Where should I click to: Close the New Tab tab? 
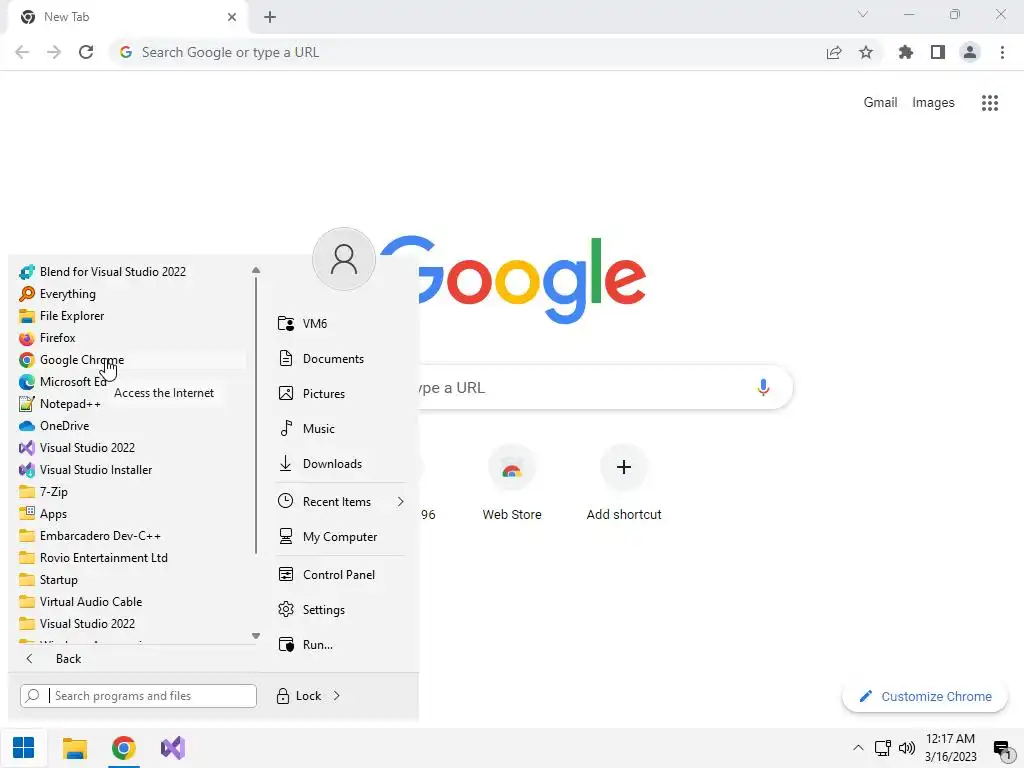[232, 17]
